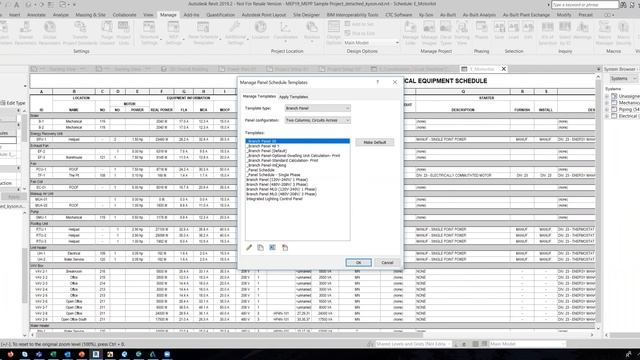Click the Edit template pencil icon
Viewport: 640px width, 360px height.
[x=249, y=247]
